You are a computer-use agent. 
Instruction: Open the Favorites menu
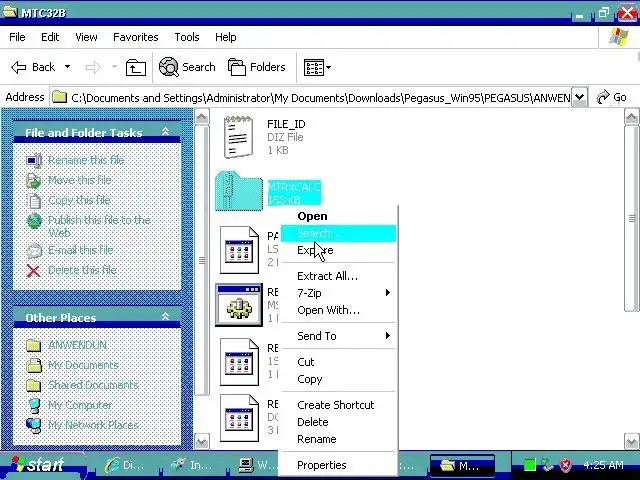tap(136, 37)
